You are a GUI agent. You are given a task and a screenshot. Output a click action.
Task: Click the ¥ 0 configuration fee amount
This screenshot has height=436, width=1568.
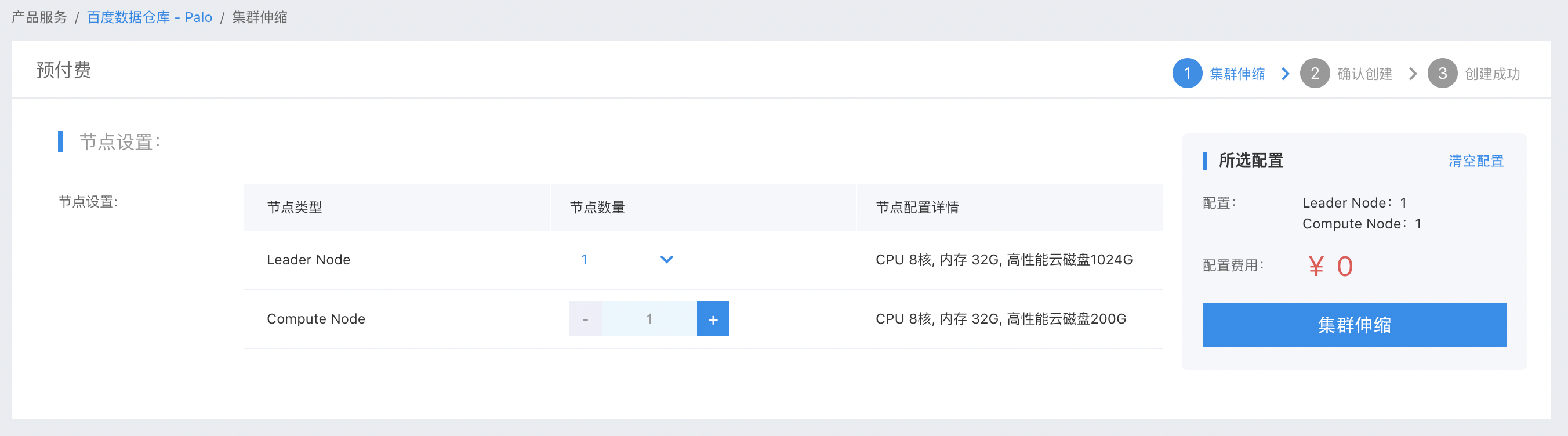(1331, 267)
